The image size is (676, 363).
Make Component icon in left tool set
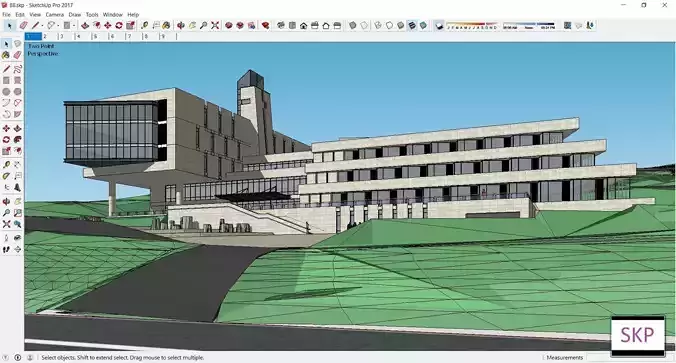pyautogui.click(x=17, y=44)
